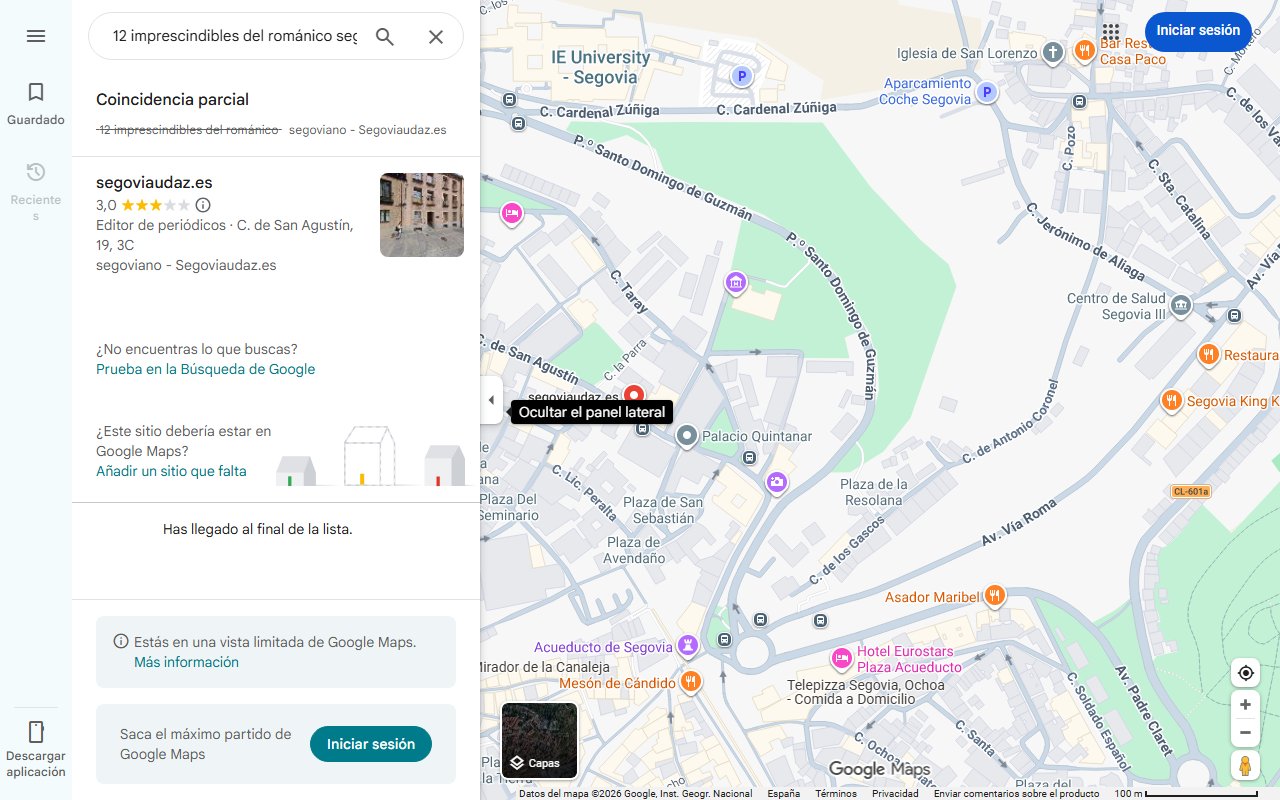Image resolution: width=1280 pixels, height=800 pixels.
Task: Click the Descargar aplicación phone icon
Action: pos(35,733)
